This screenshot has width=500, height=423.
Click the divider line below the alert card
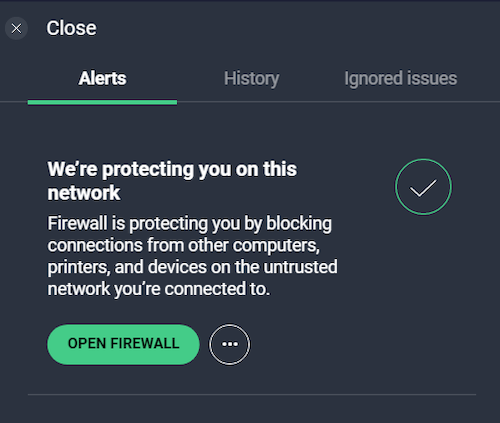(252, 394)
